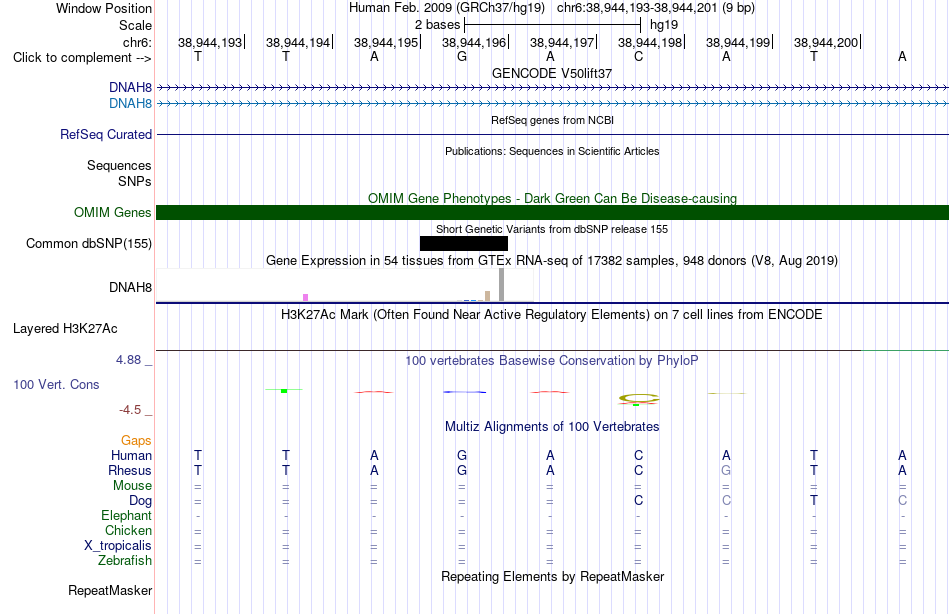
Task: Click the Sequences track label
Action: point(119,165)
